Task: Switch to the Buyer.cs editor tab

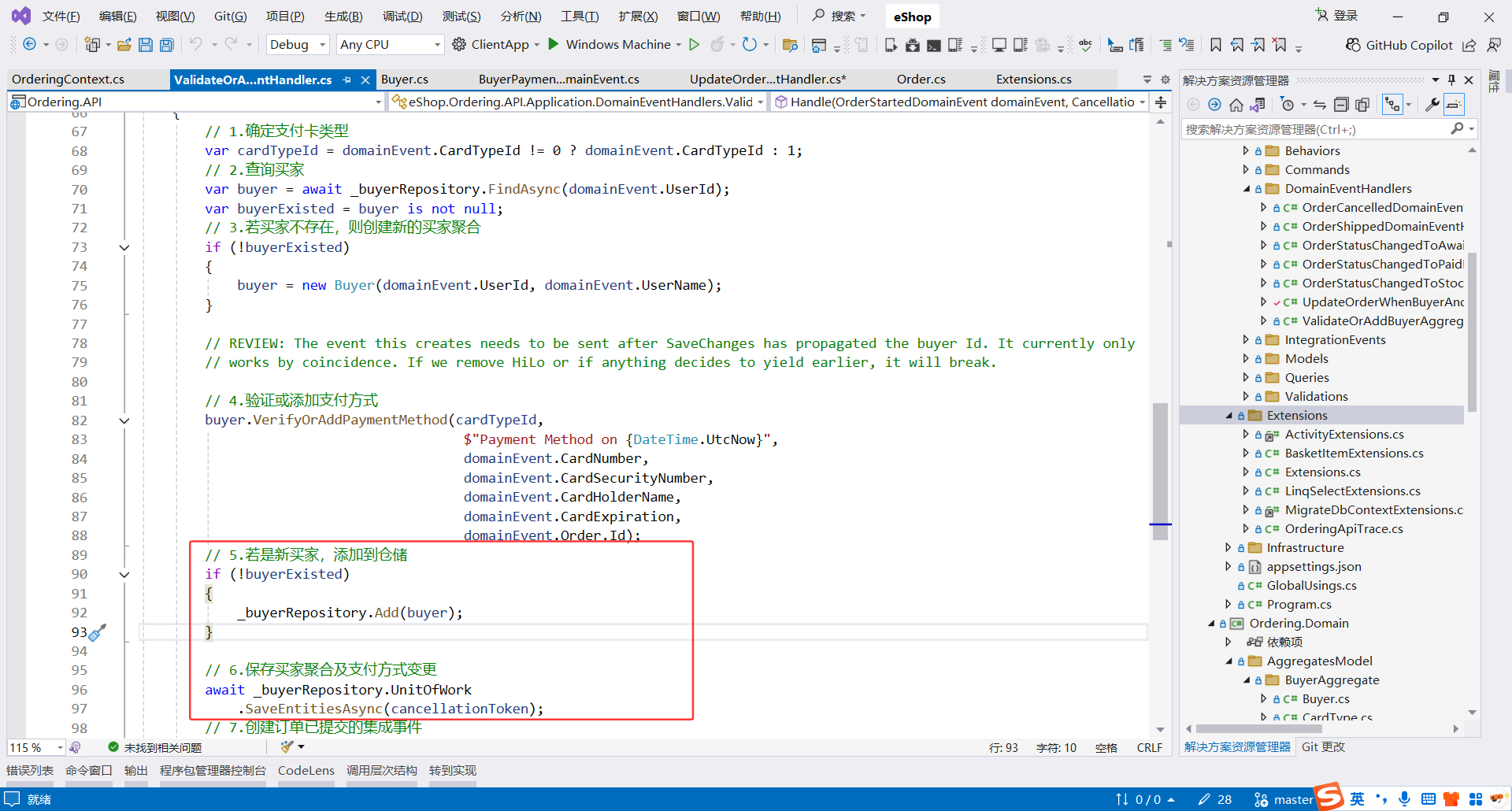Action: (405, 80)
